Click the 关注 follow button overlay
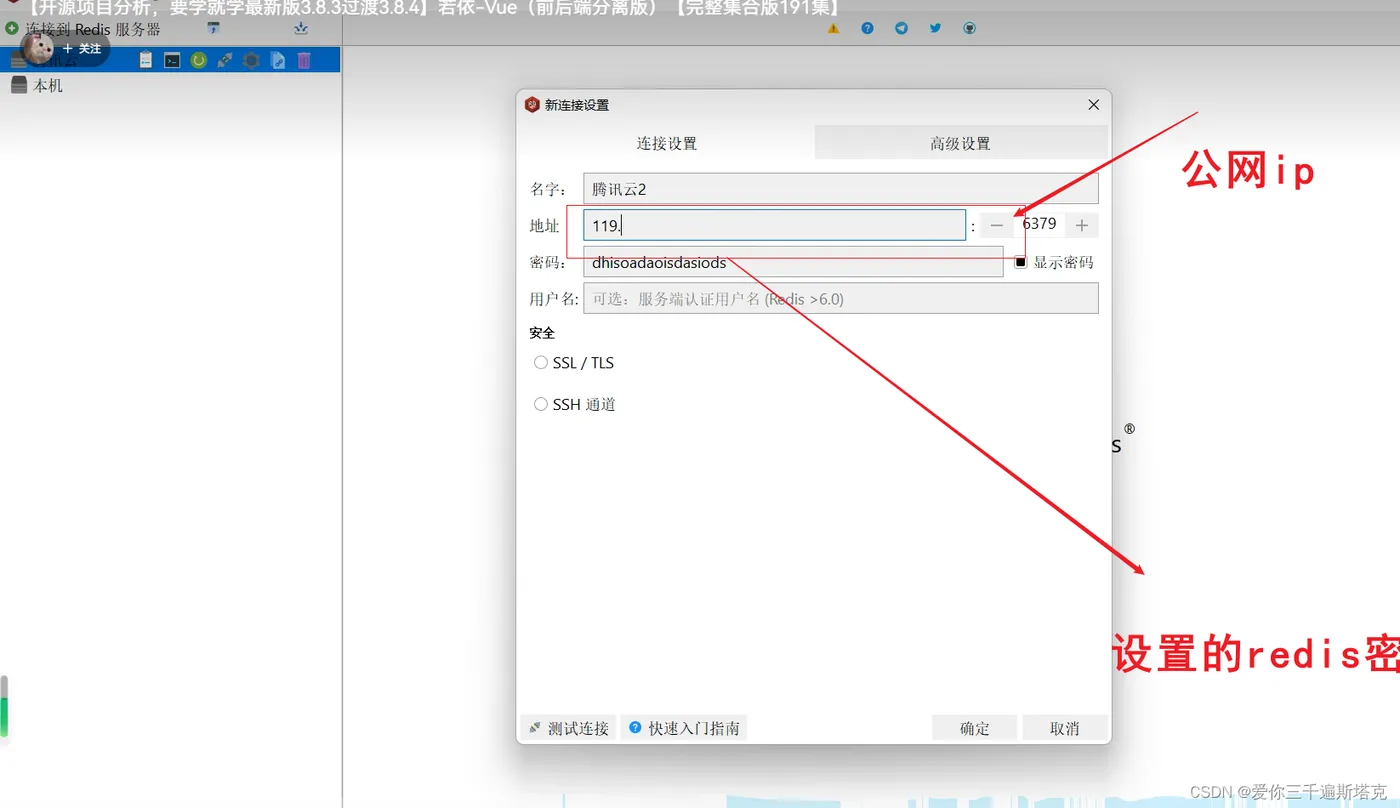1400x808 pixels. tap(82, 48)
